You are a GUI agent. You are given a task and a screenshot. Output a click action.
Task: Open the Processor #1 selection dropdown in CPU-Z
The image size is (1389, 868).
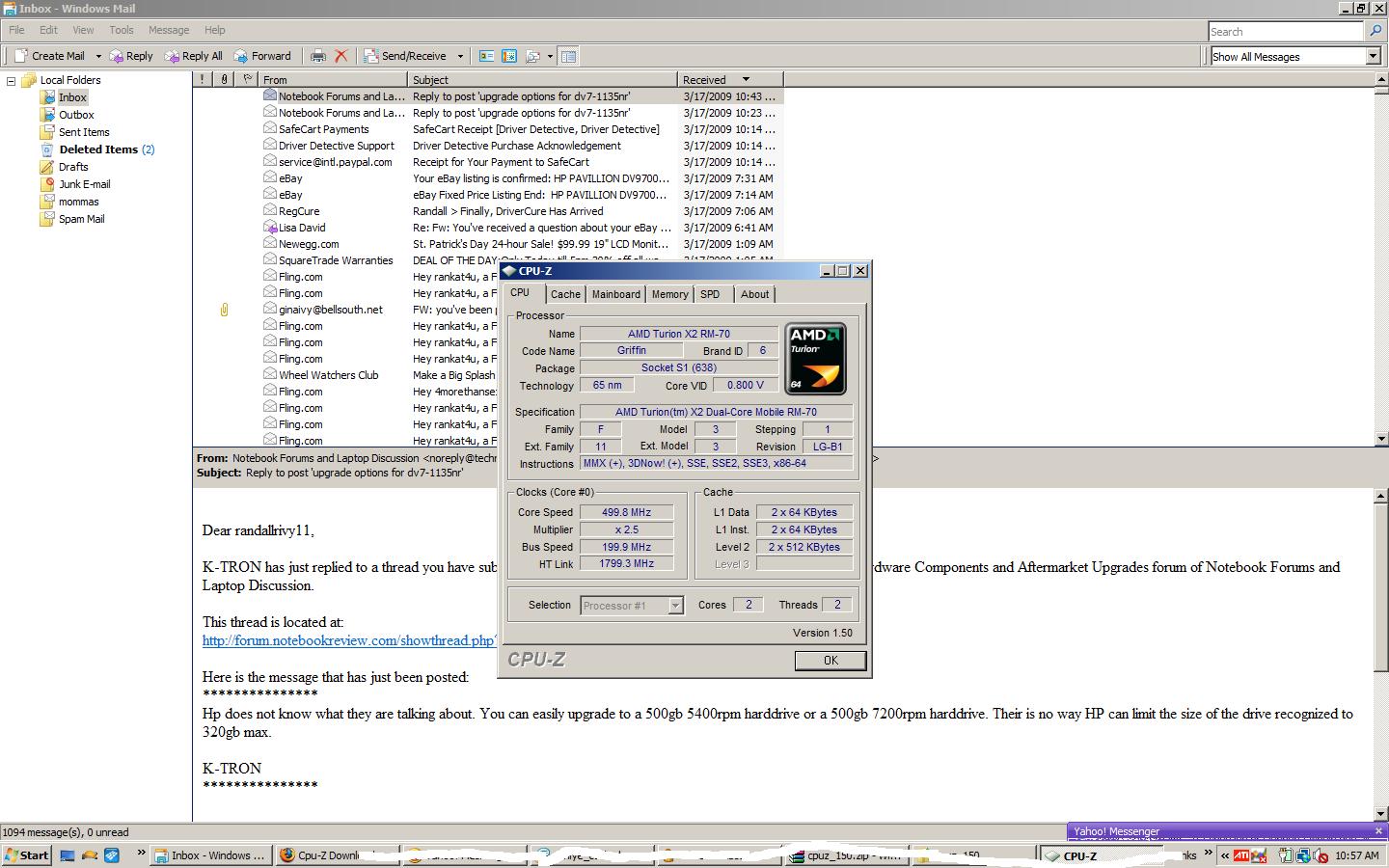coord(675,606)
